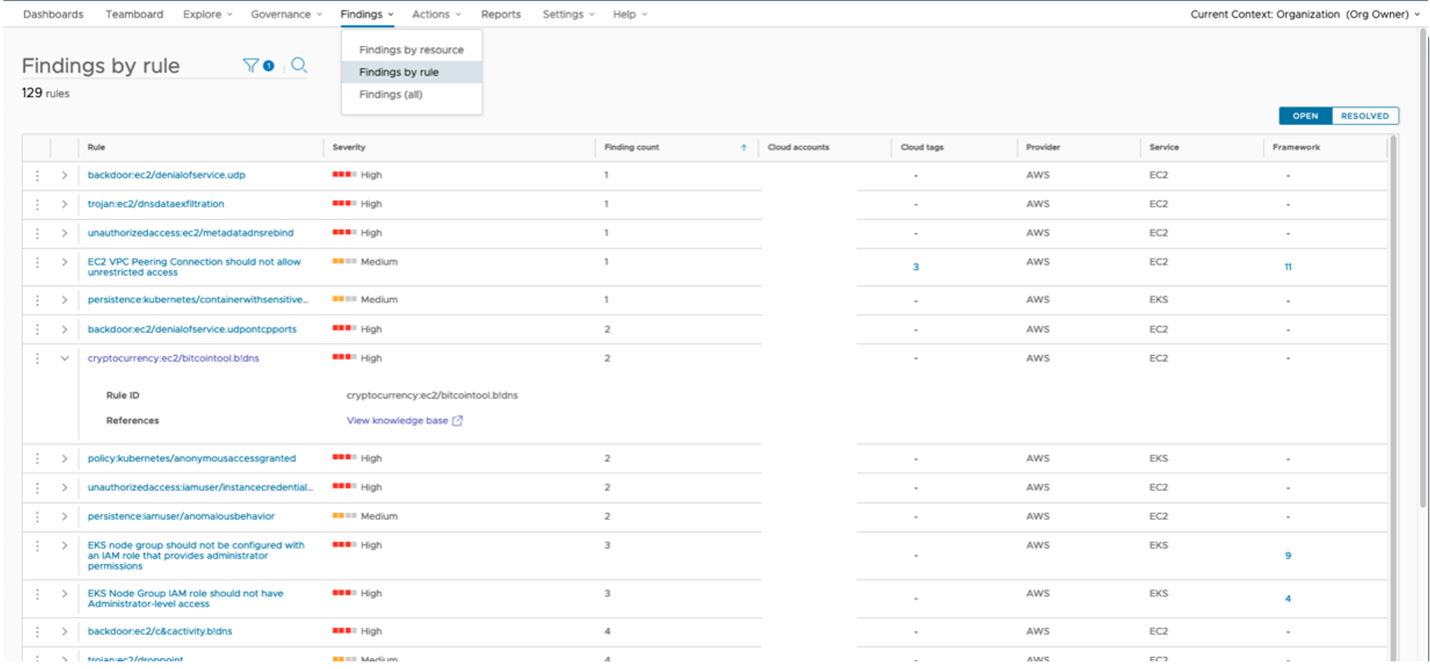Open the Governance menu

coord(286,14)
